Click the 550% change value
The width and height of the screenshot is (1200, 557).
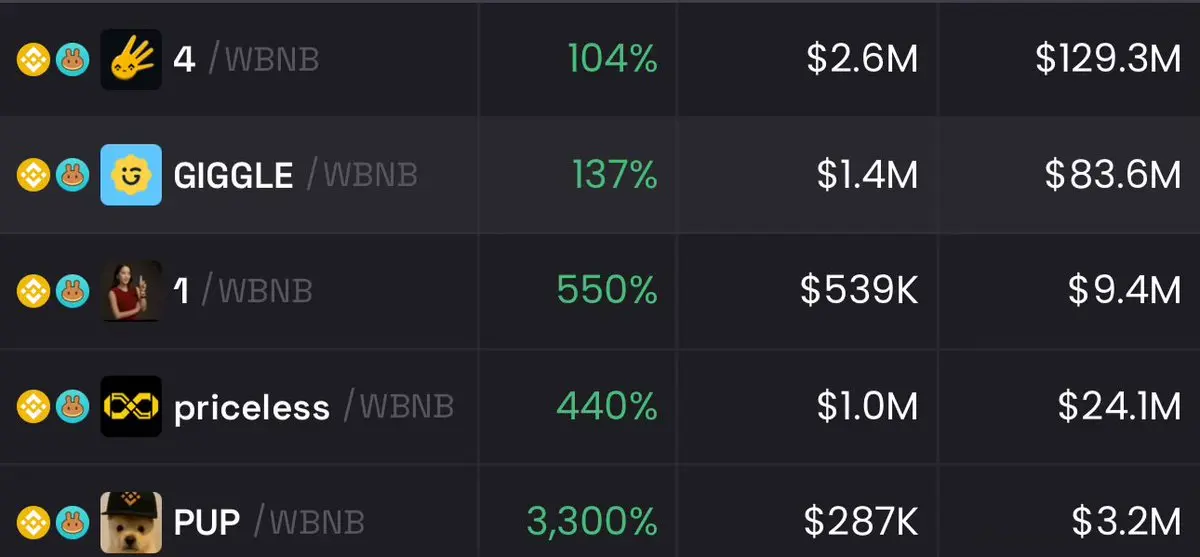pyautogui.click(x=607, y=291)
